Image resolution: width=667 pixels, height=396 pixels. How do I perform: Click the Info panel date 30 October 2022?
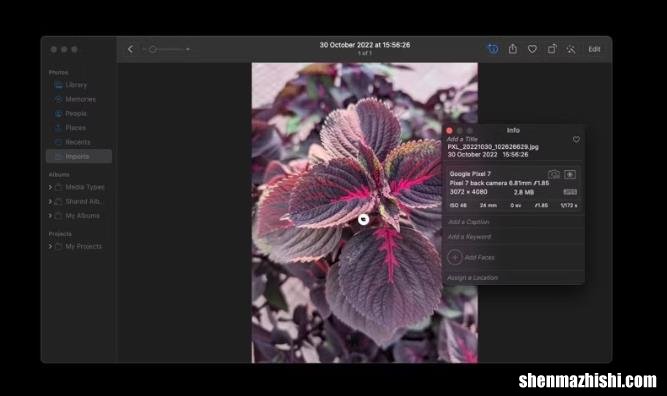point(472,155)
